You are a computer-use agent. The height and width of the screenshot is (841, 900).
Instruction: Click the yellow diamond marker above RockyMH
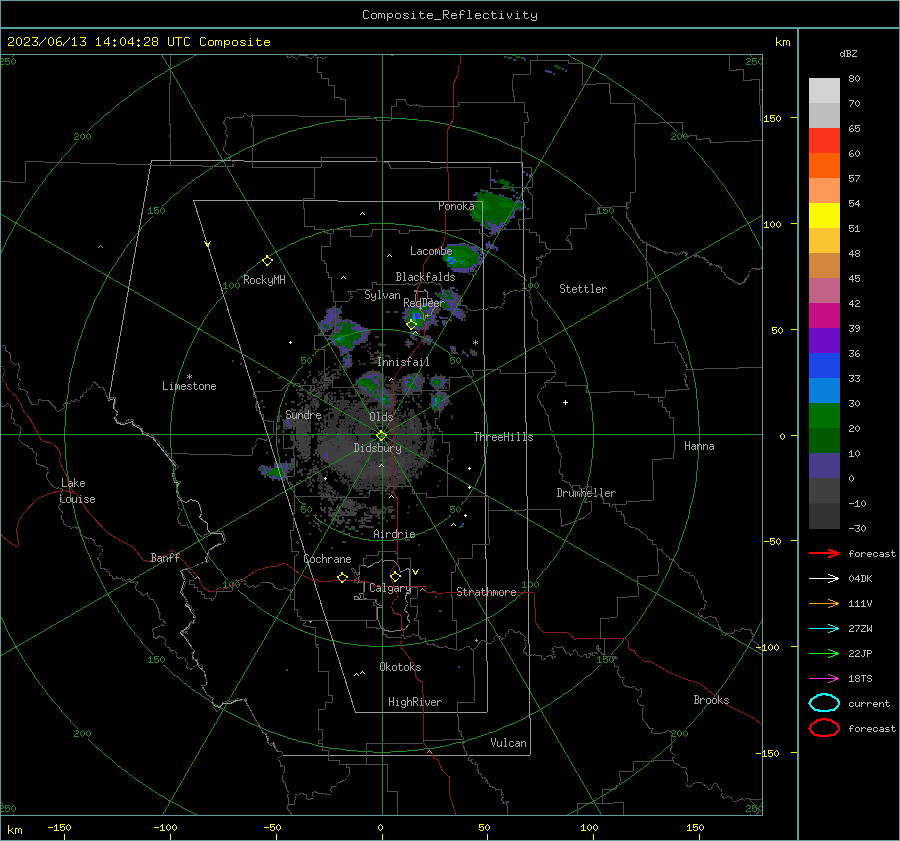[x=267, y=261]
